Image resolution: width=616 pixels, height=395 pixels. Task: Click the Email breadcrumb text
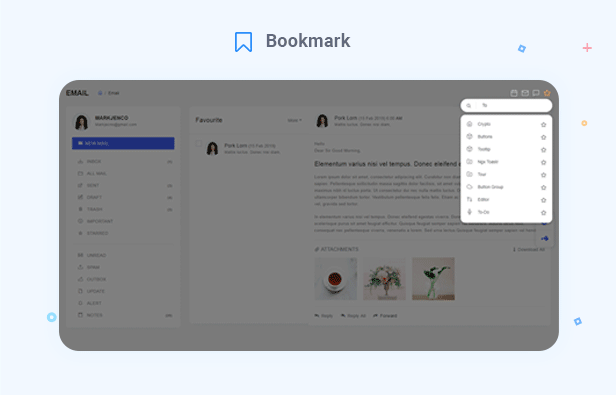tap(114, 93)
